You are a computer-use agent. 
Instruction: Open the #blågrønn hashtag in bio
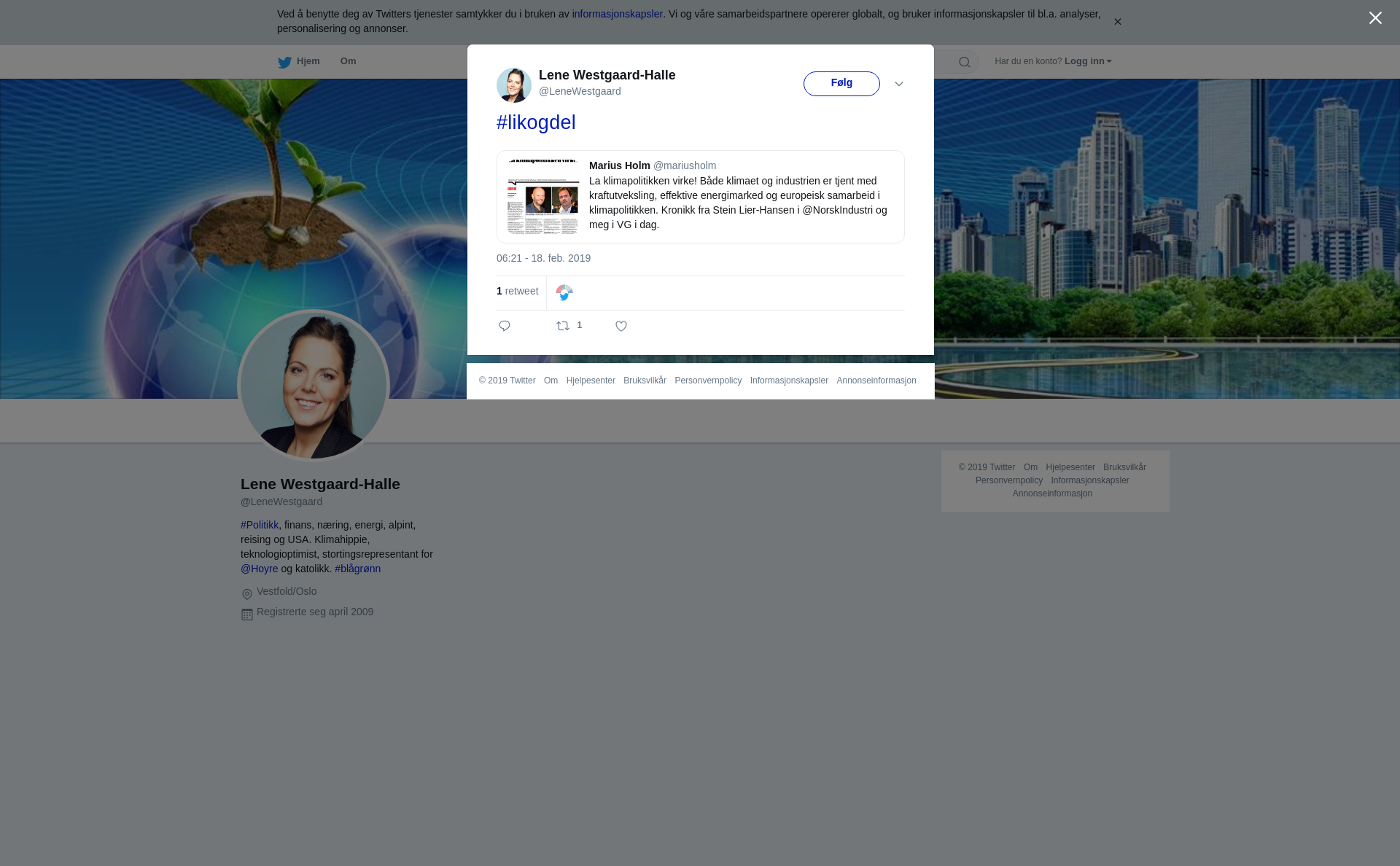(357, 569)
